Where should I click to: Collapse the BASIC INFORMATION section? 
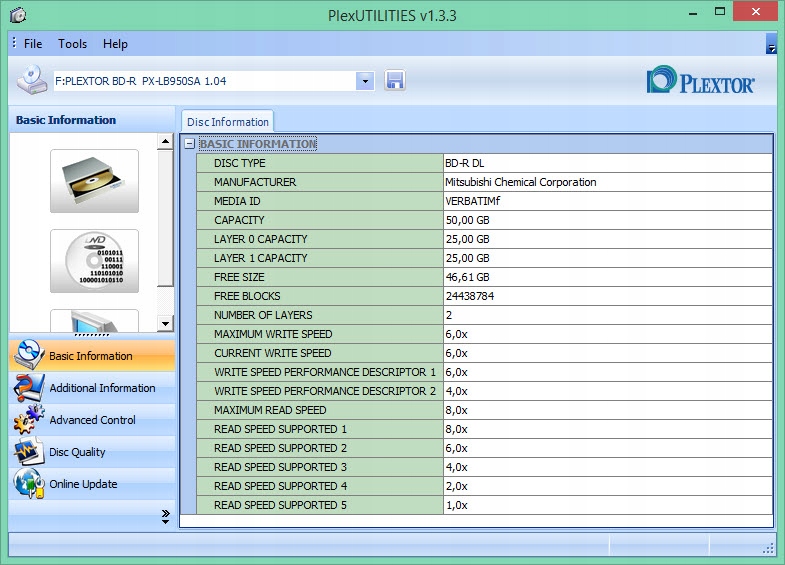pos(189,144)
